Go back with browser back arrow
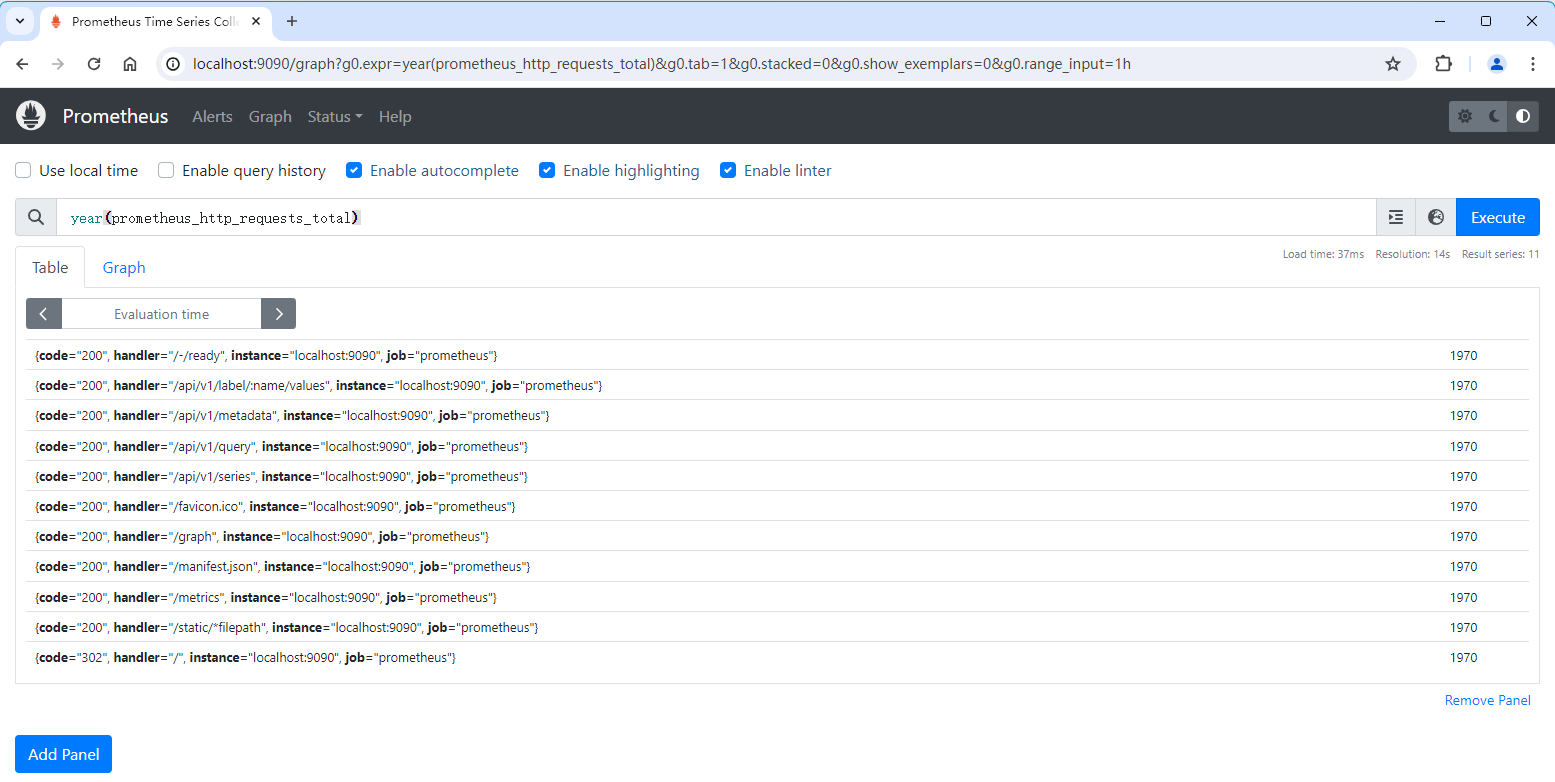This screenshot has width=1555, height=782. point(22,64)
